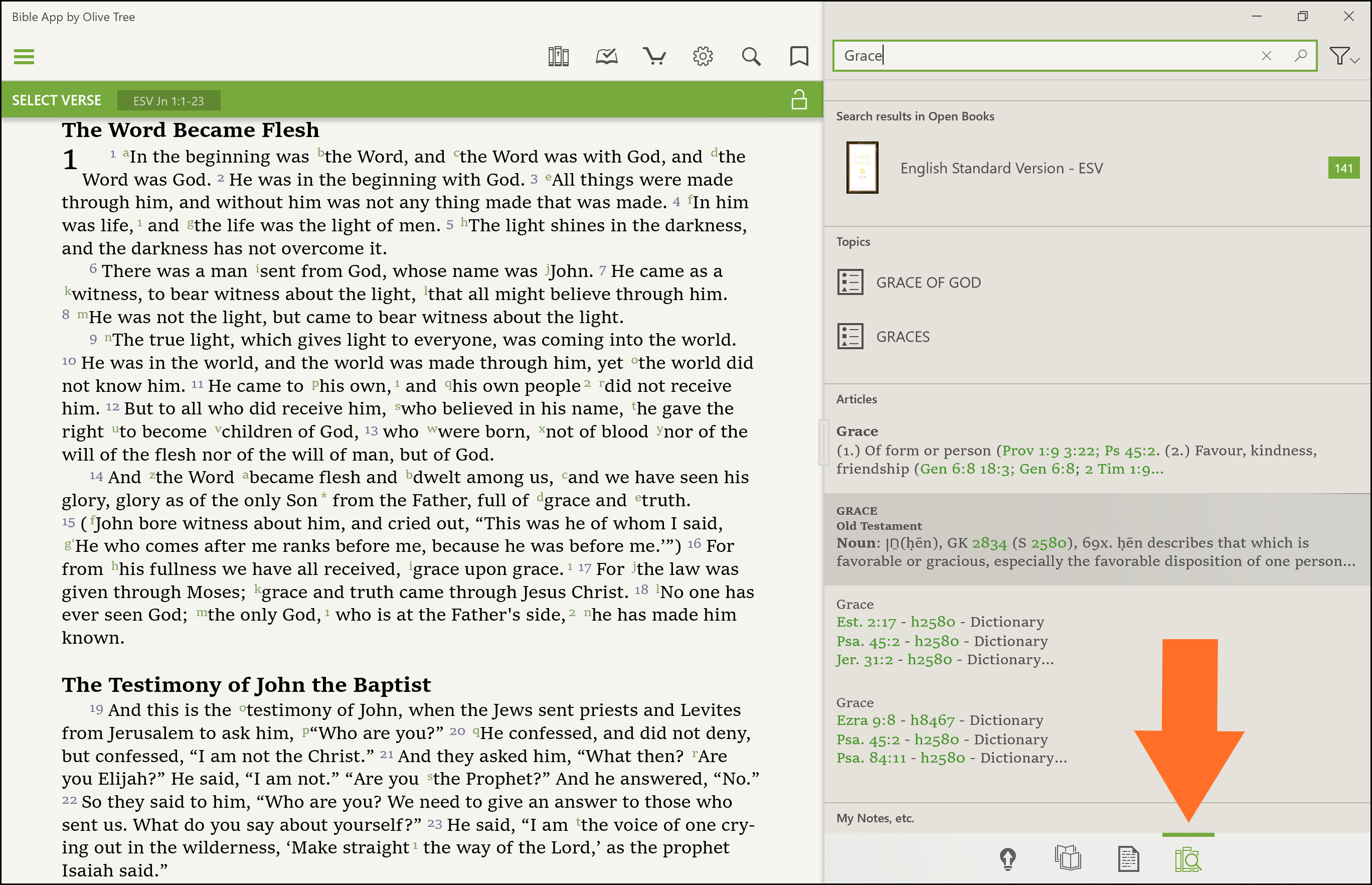Open the settings gear icon
The width and height of the screenshot is (1372, 885).
703,56
